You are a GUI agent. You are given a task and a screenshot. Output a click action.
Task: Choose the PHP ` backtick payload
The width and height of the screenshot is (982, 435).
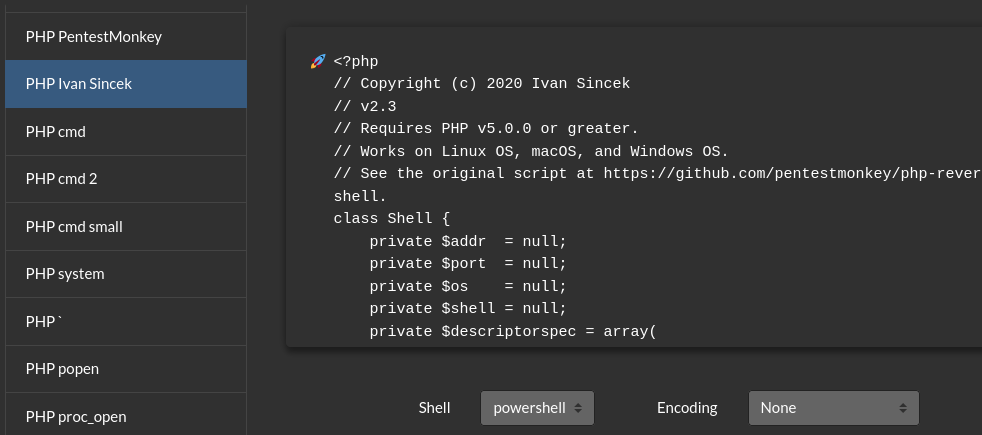126,322
